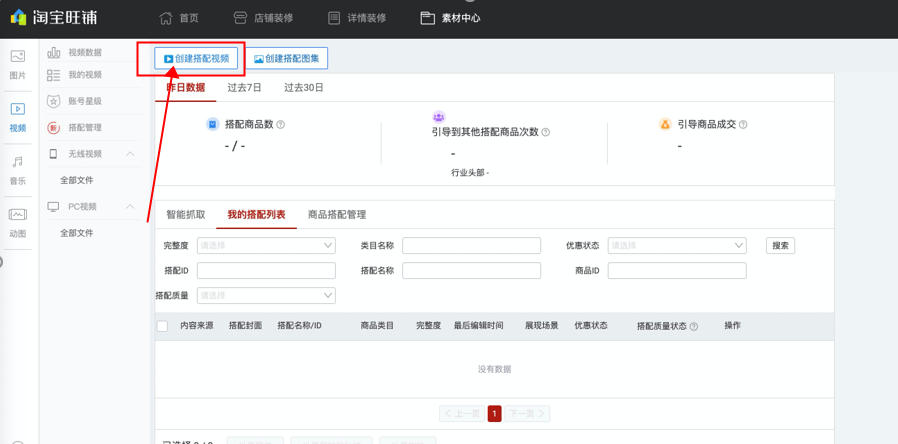Image resolution: width=898 pixels, height=444 pixels.
Task: Select the 音乐 music note icon
Action: tap(17, 162)
